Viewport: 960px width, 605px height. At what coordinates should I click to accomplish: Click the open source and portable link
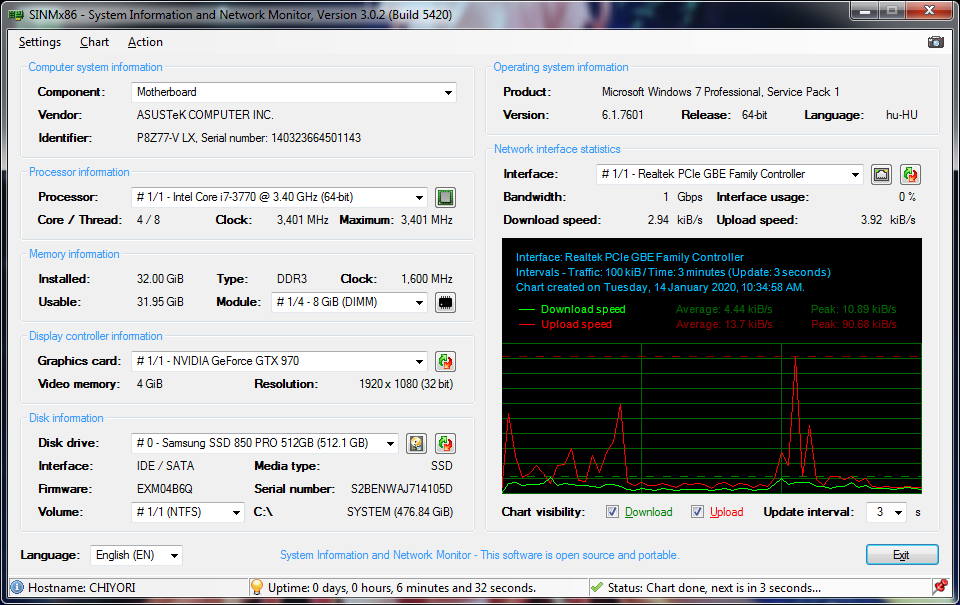pyautogui.click(x=479, y=555)
